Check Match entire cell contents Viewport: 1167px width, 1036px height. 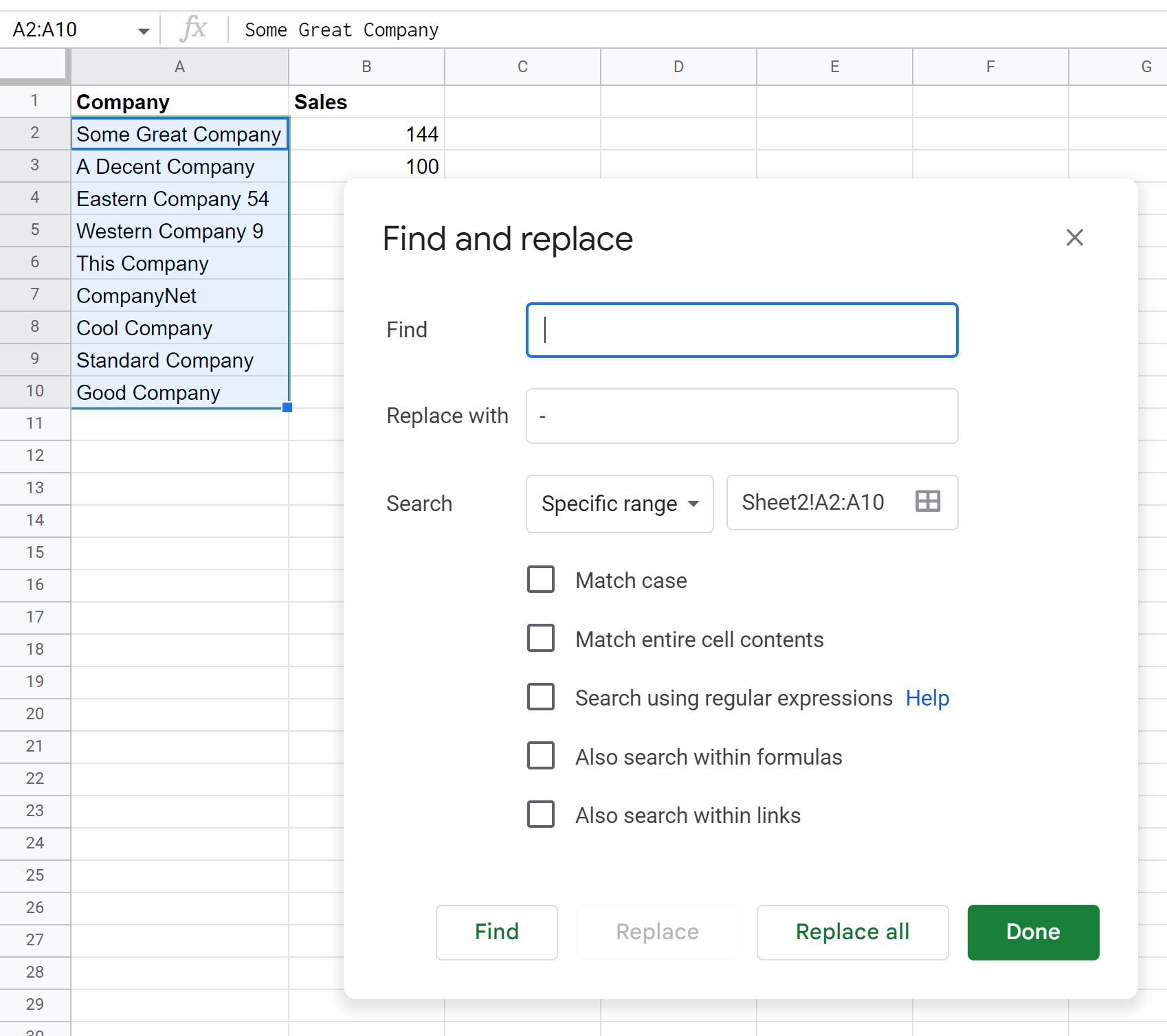(x=541, y=638)
